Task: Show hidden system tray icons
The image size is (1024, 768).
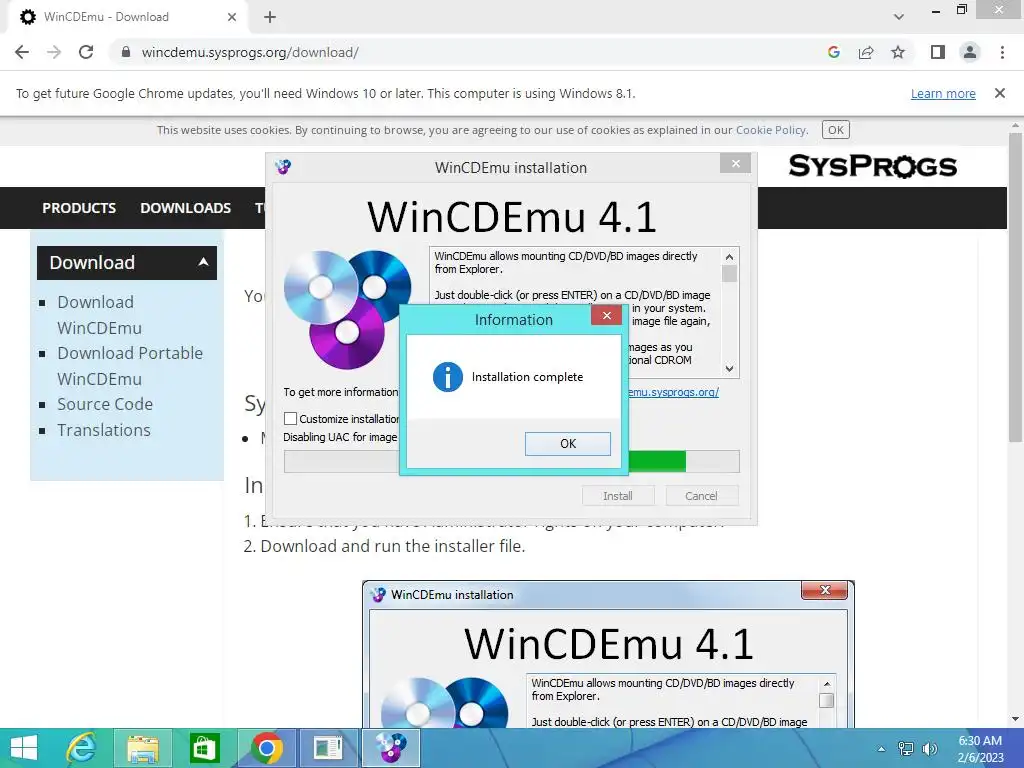Action: [881, 748]
